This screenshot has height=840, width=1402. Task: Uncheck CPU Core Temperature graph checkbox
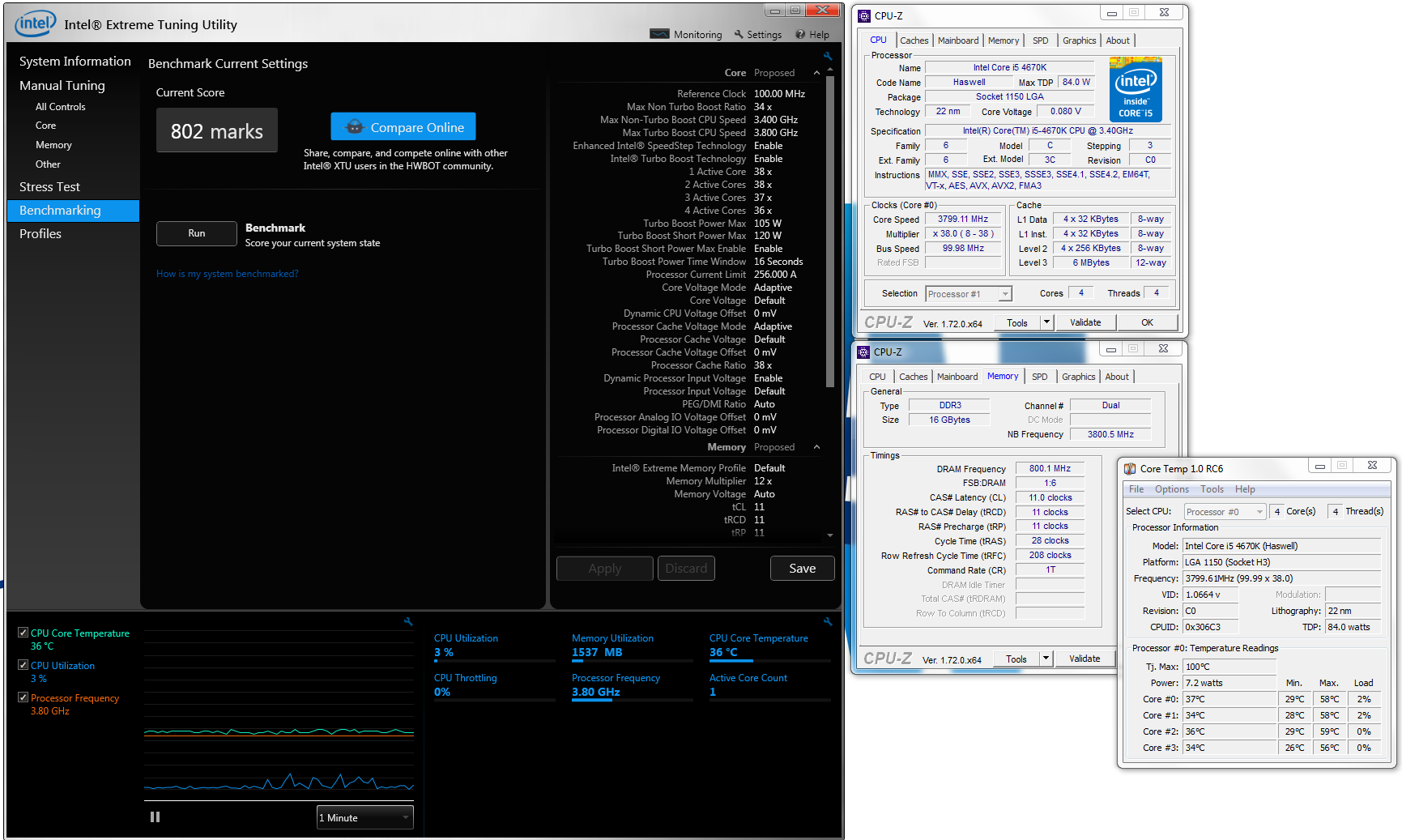pos(23,633)
